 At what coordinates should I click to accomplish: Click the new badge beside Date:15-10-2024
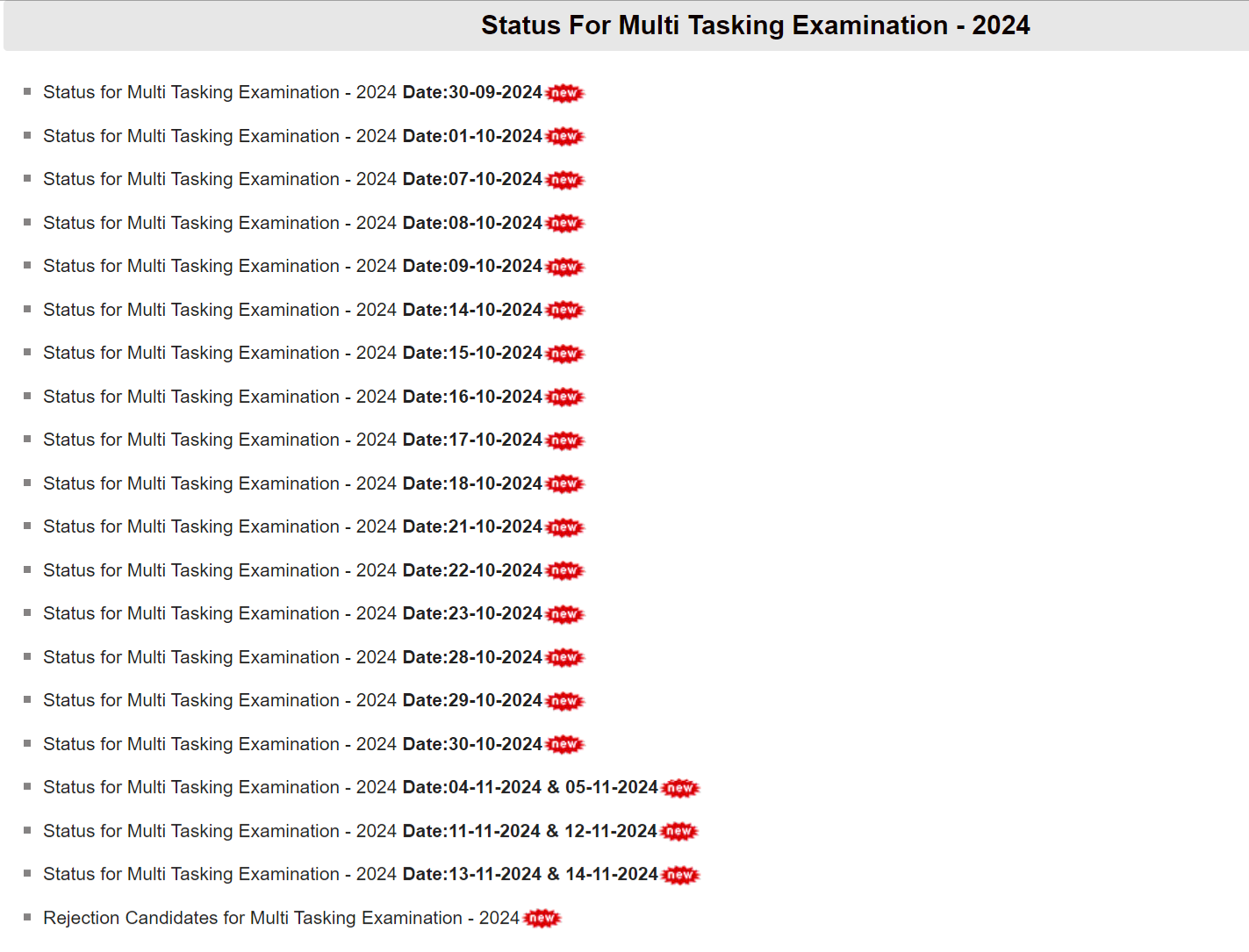click(564, 354)
